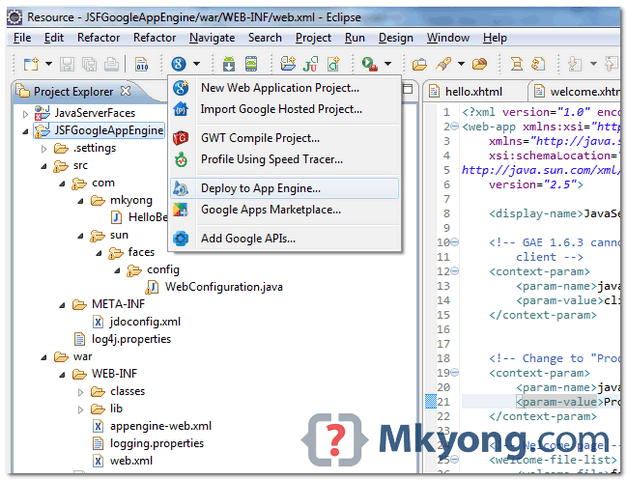This screenshot has width=627, height=480.
Task: Expand the classes folder under WEB-INF
Action: 80,392
